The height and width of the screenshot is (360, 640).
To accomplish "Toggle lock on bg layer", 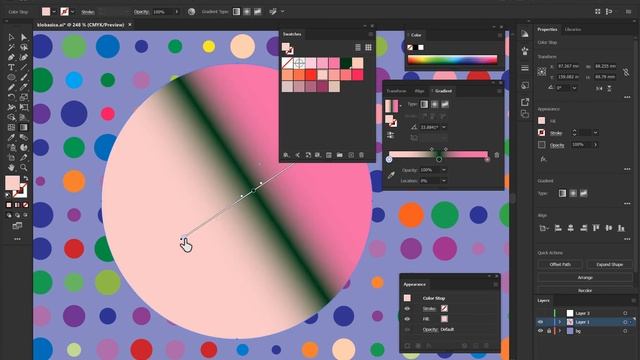I will pos(549,331).
